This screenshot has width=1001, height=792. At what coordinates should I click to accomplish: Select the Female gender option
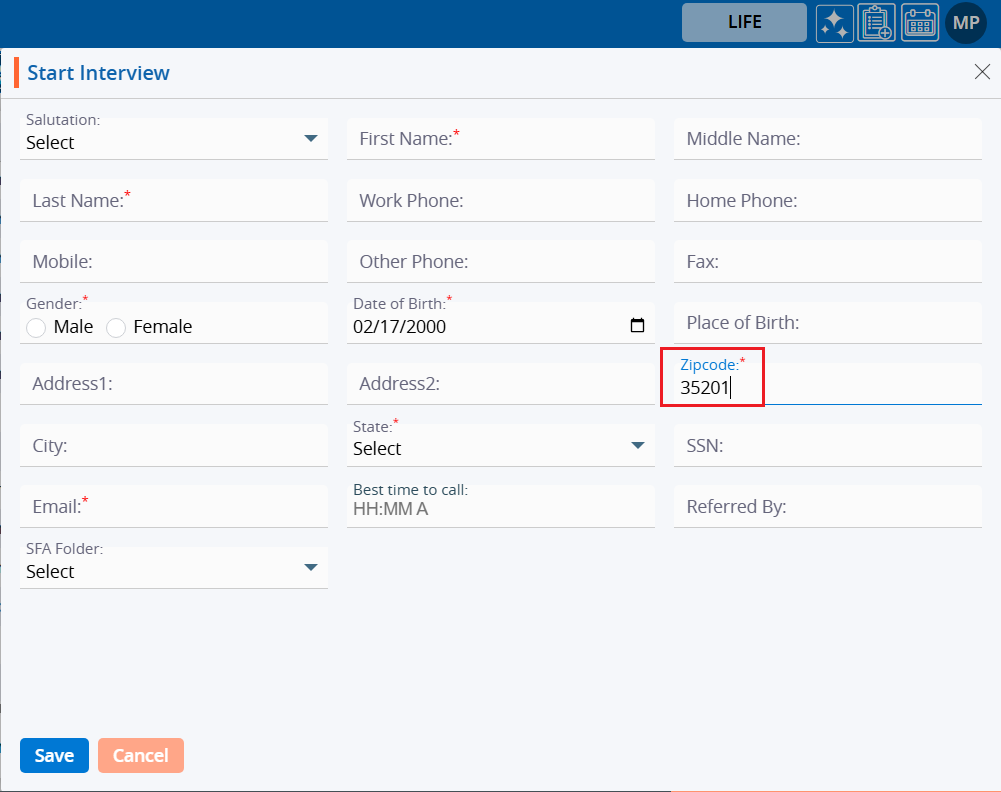[116, 328]
